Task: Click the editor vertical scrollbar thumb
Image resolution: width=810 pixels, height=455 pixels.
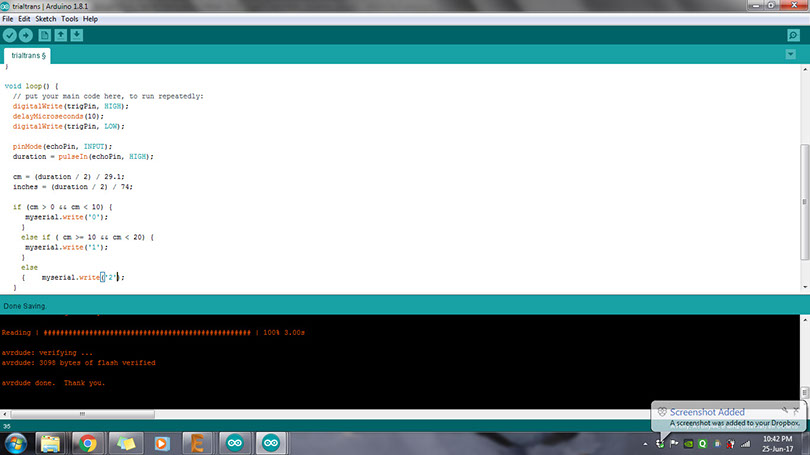Action: (804, 201)
